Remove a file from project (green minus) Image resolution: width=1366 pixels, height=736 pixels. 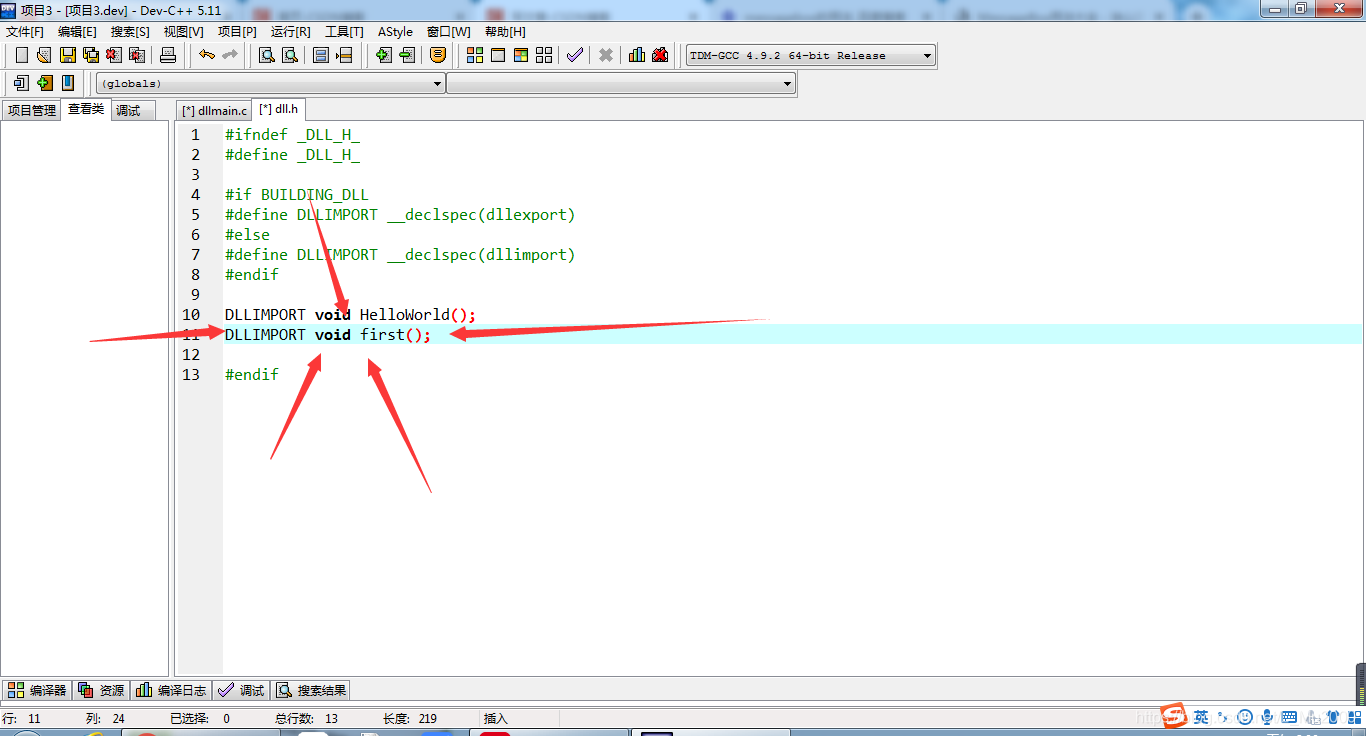406,55
